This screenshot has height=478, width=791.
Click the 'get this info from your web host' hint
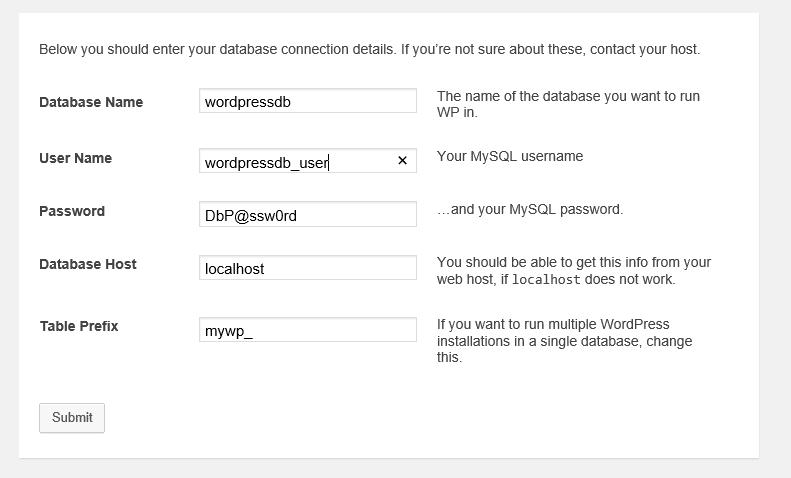click(574, 270)
